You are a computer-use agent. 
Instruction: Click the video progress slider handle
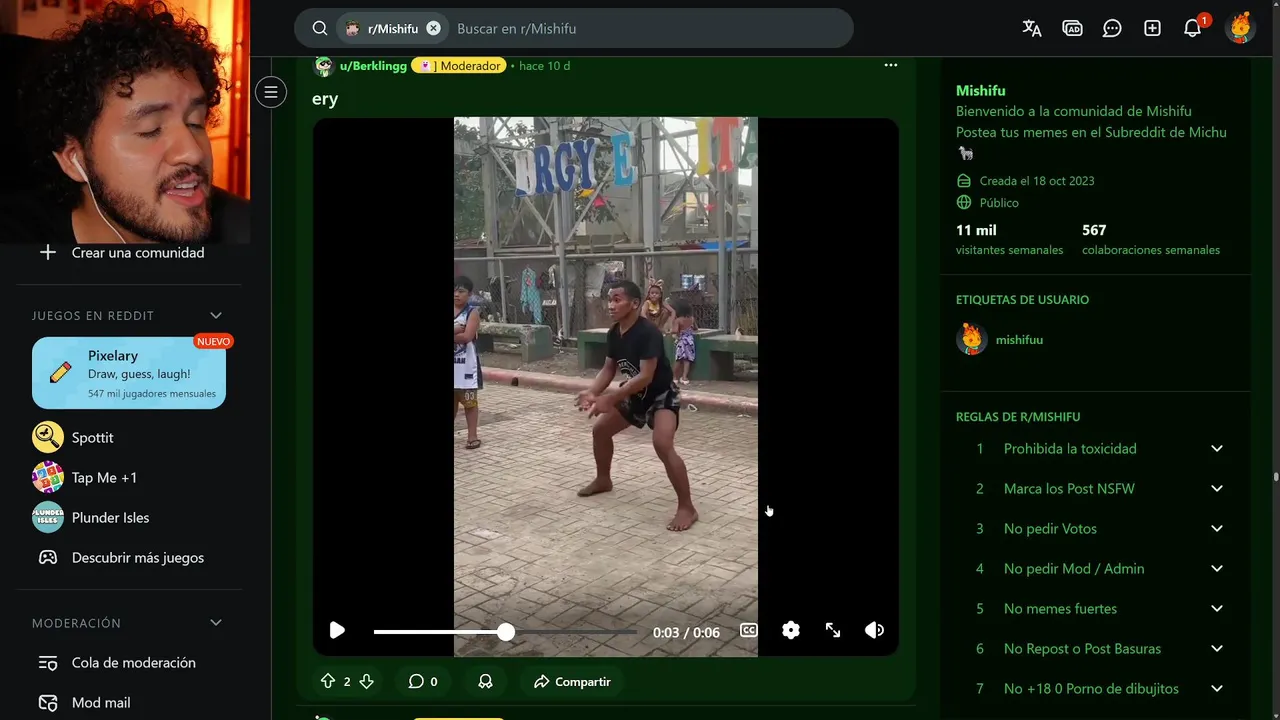(x=506, y=632)
